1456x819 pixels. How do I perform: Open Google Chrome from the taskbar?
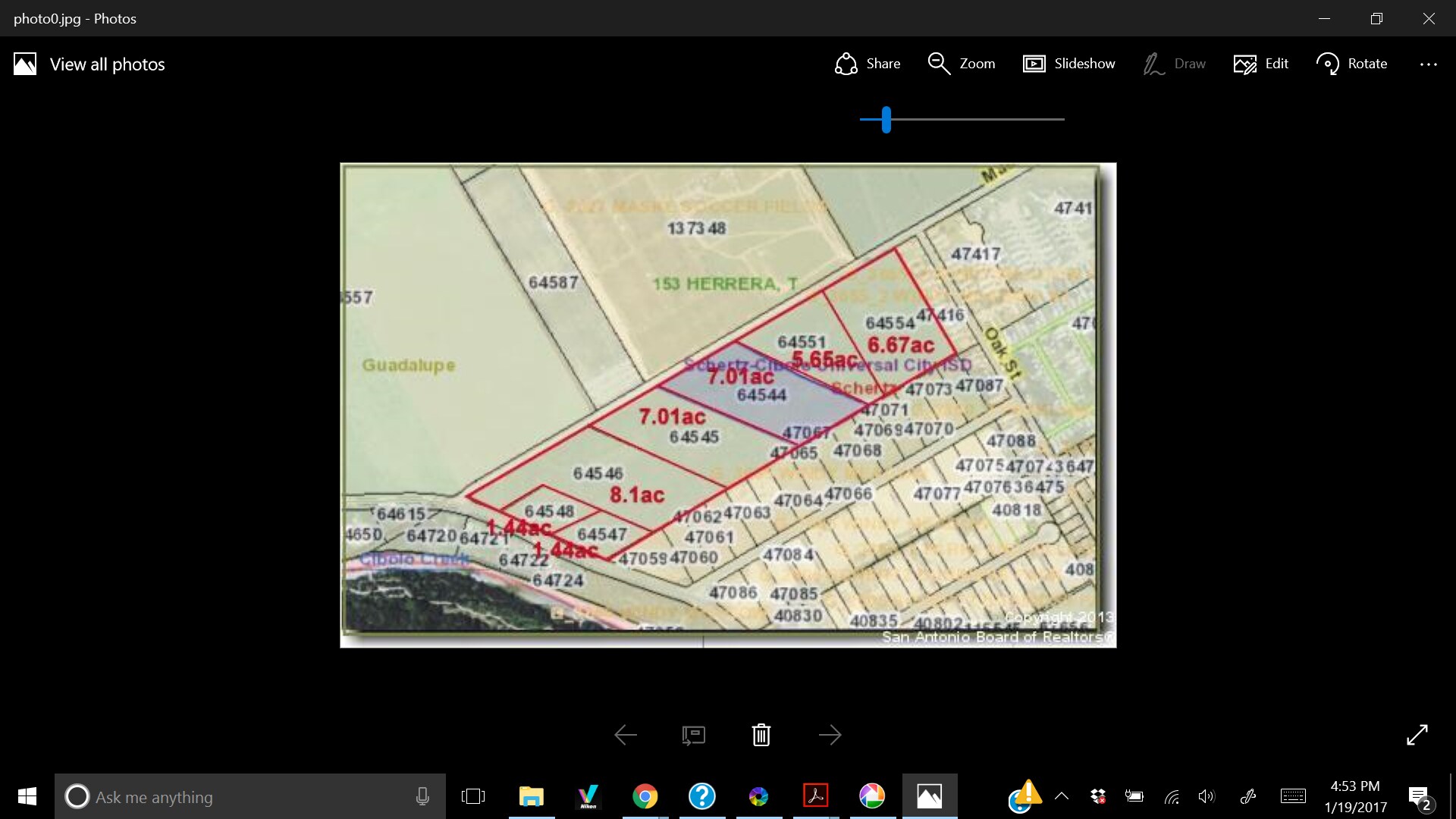pyautogui.click(x=645, y=796)
